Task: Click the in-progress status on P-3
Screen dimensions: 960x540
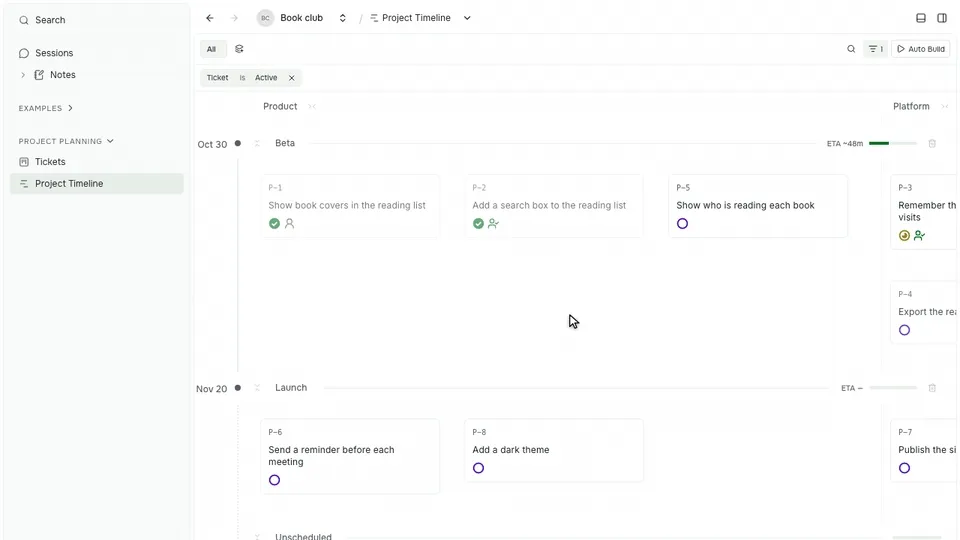Action: pos(904,236)
